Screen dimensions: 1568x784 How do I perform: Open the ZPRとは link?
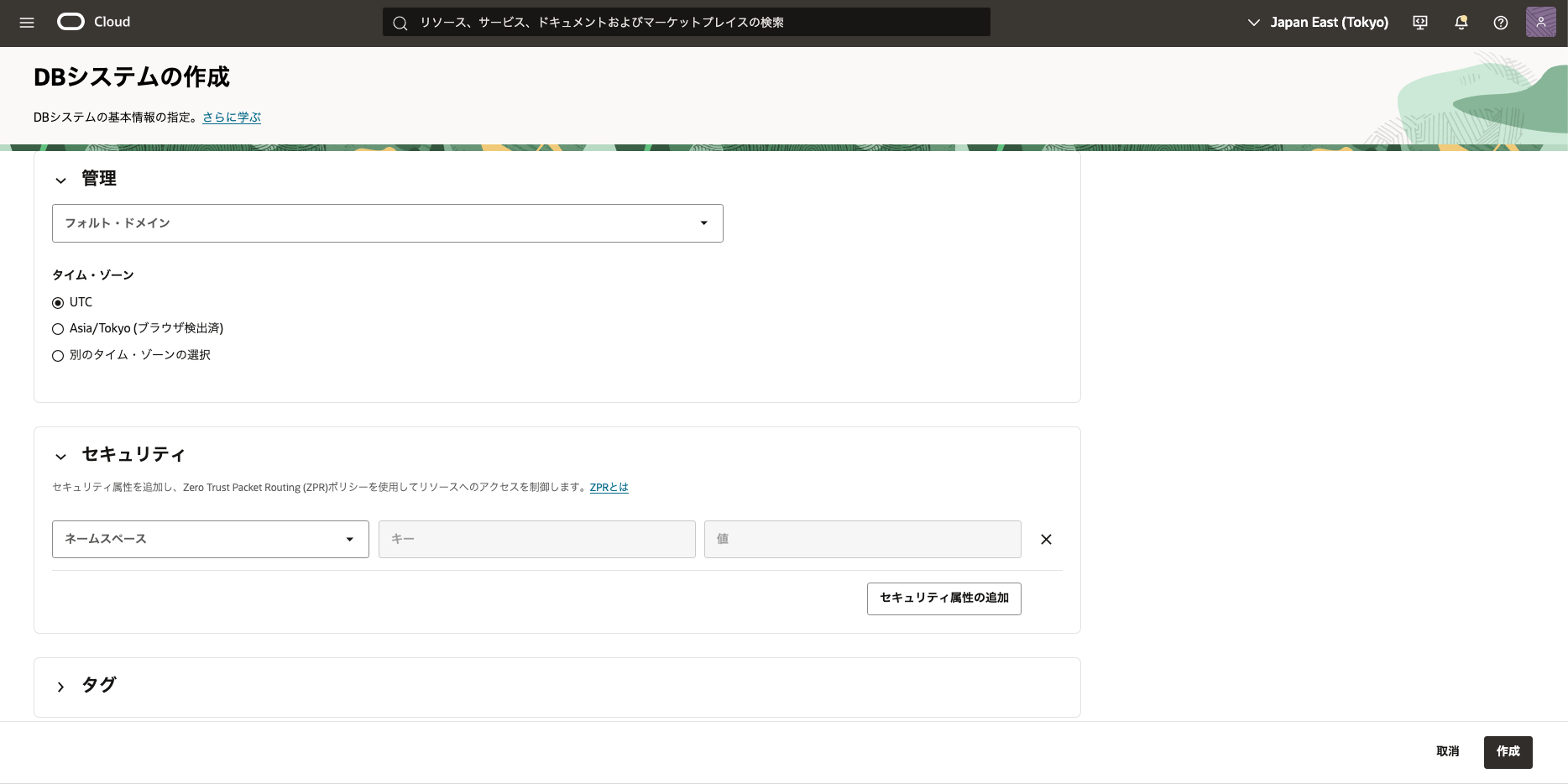(609, 488)
